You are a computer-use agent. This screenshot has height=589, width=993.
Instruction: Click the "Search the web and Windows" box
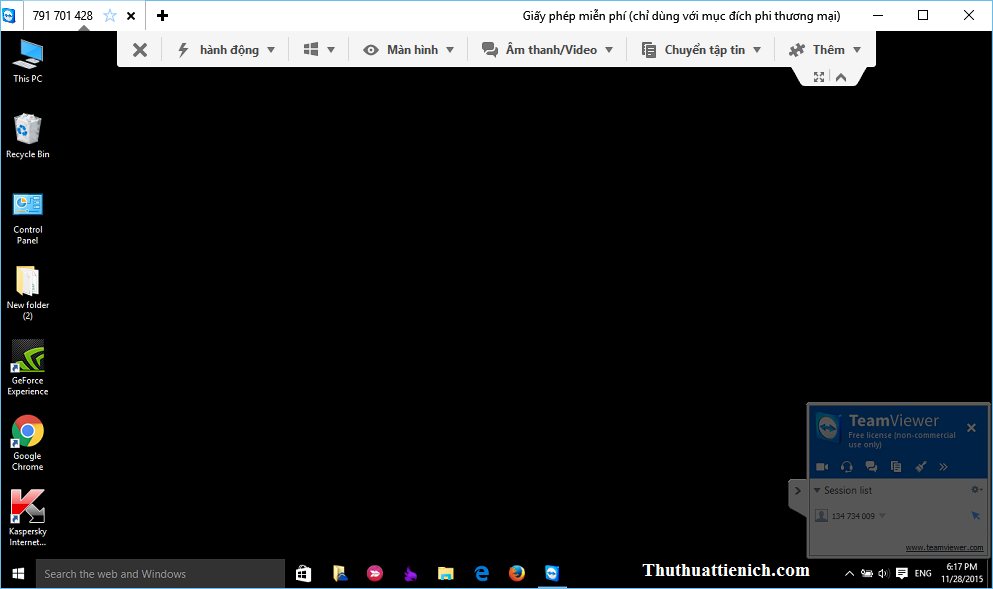click(160, 574)
